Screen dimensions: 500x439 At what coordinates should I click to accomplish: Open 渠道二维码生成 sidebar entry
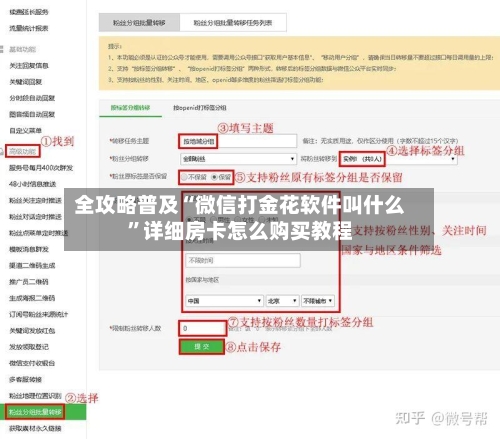click(x=32, y=265)
